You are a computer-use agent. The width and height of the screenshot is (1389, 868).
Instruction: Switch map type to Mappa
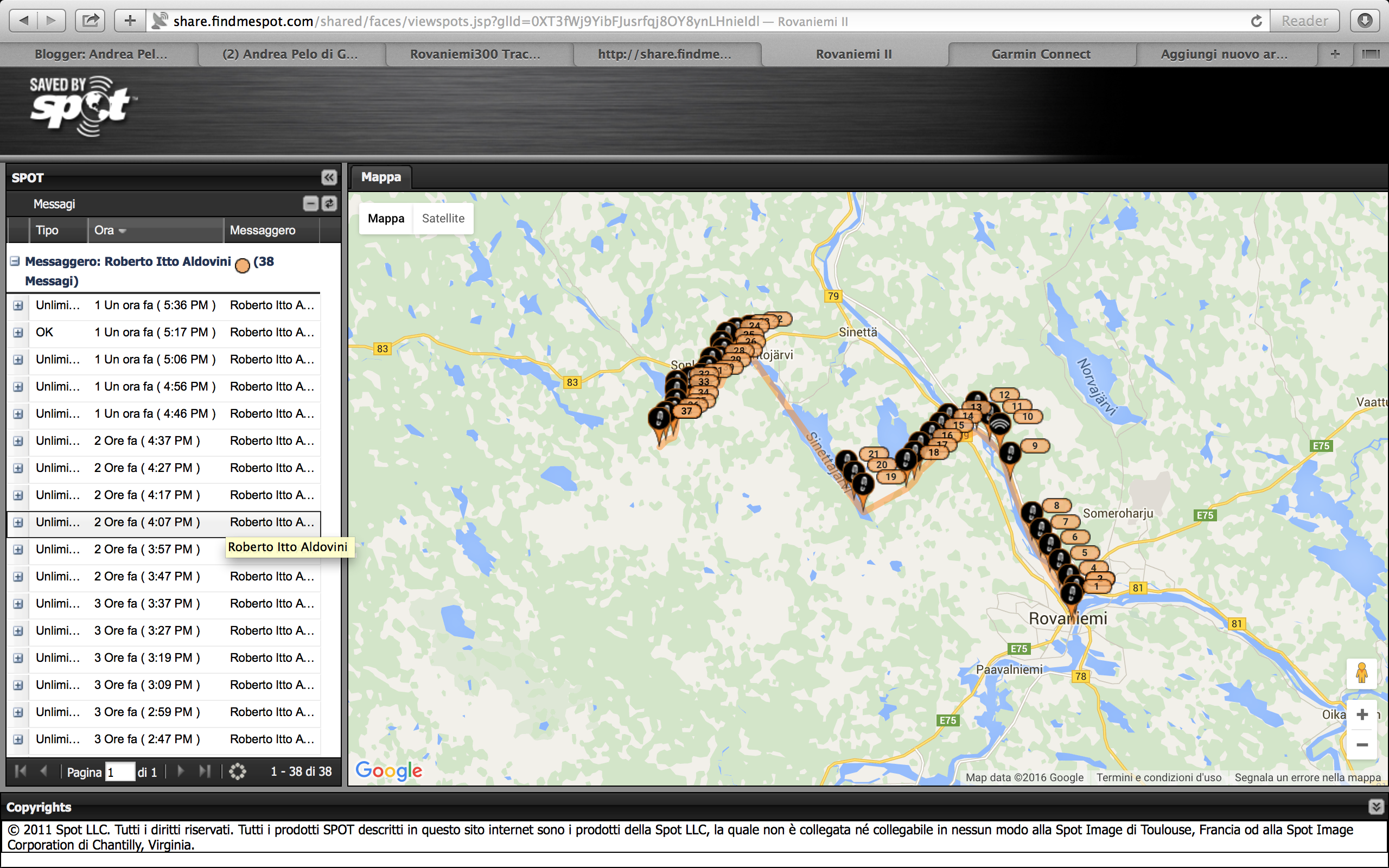coord(386,218)
